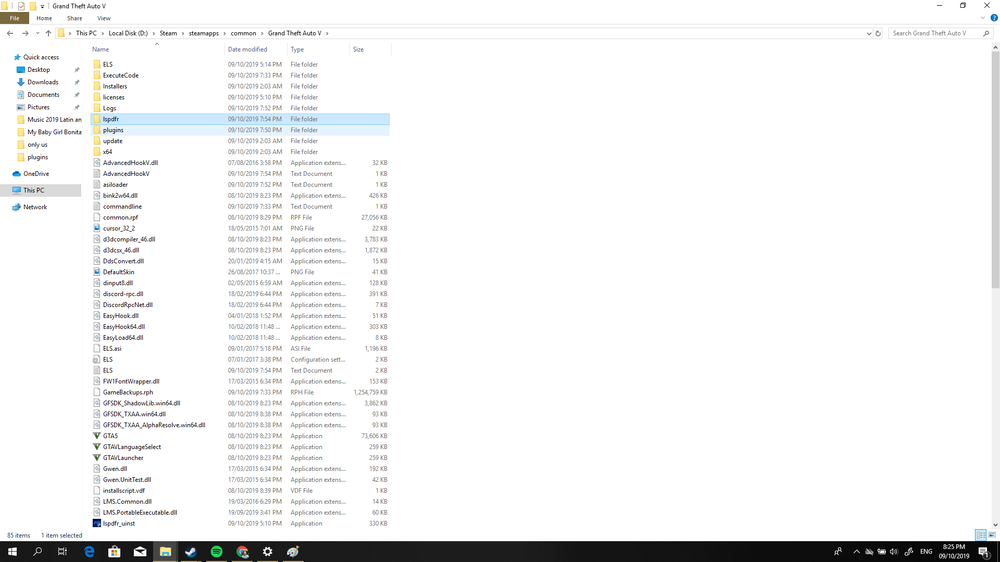Image resolution: width=1000 pixels, height=562 pixels.
Task: Open Documents in the navigation pane
Action: pos(43,94)
